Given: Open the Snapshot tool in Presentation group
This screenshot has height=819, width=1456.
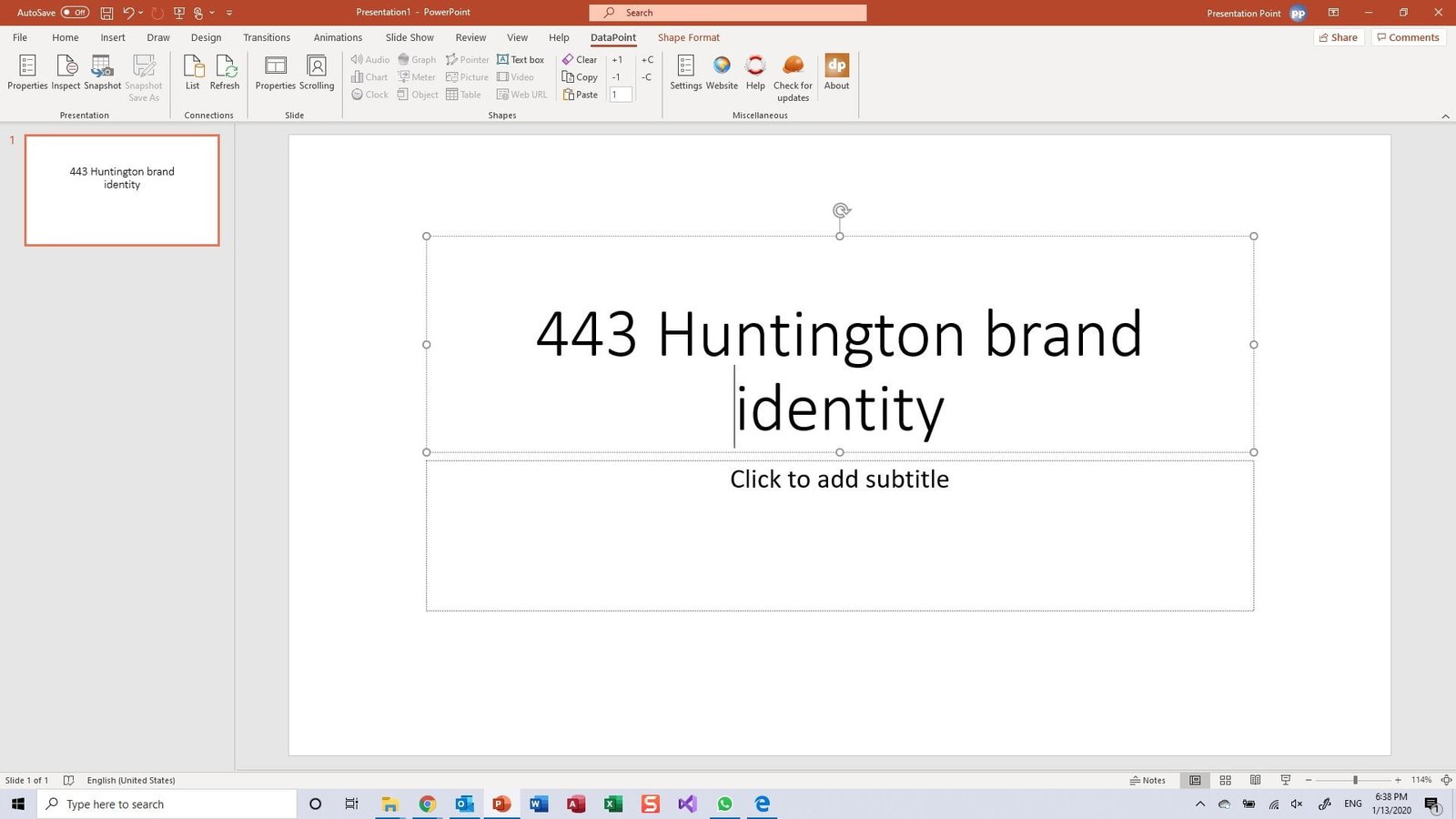Looking at the screenshot, I should point(102,72).
